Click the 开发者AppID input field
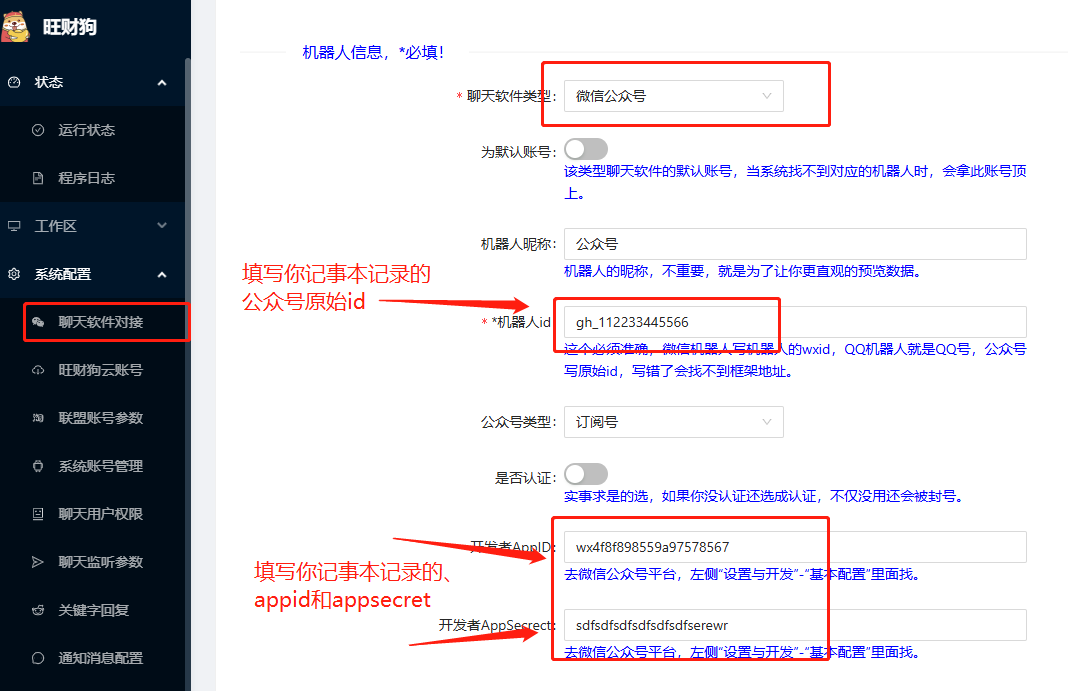 tap(795, 547)
